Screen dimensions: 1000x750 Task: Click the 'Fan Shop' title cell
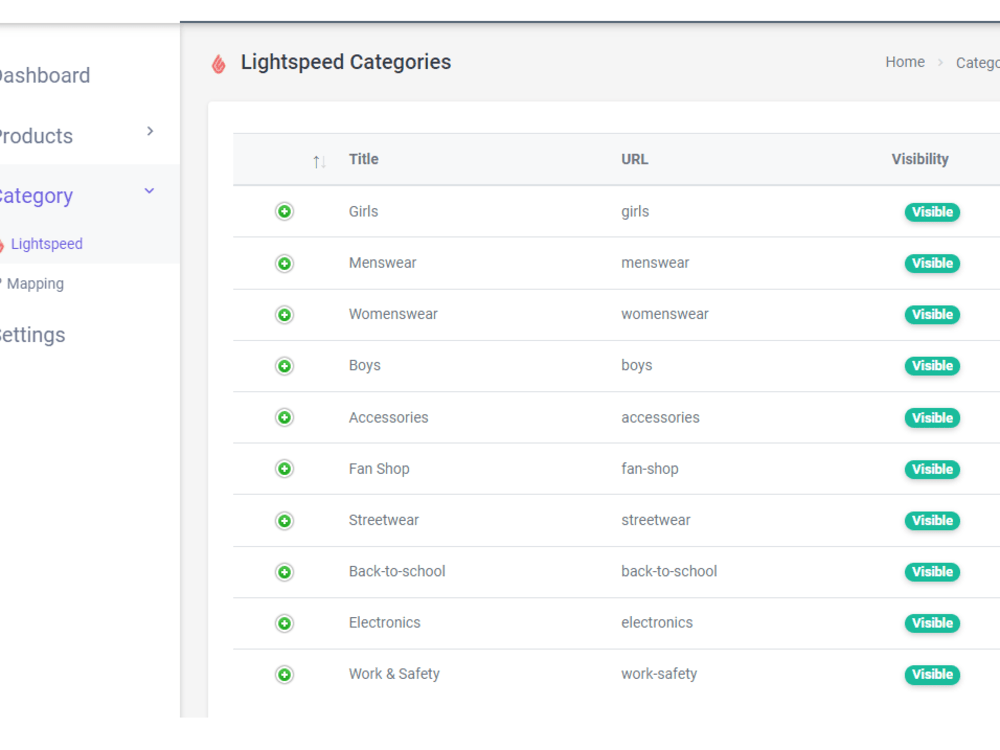(x=379, y=469)
